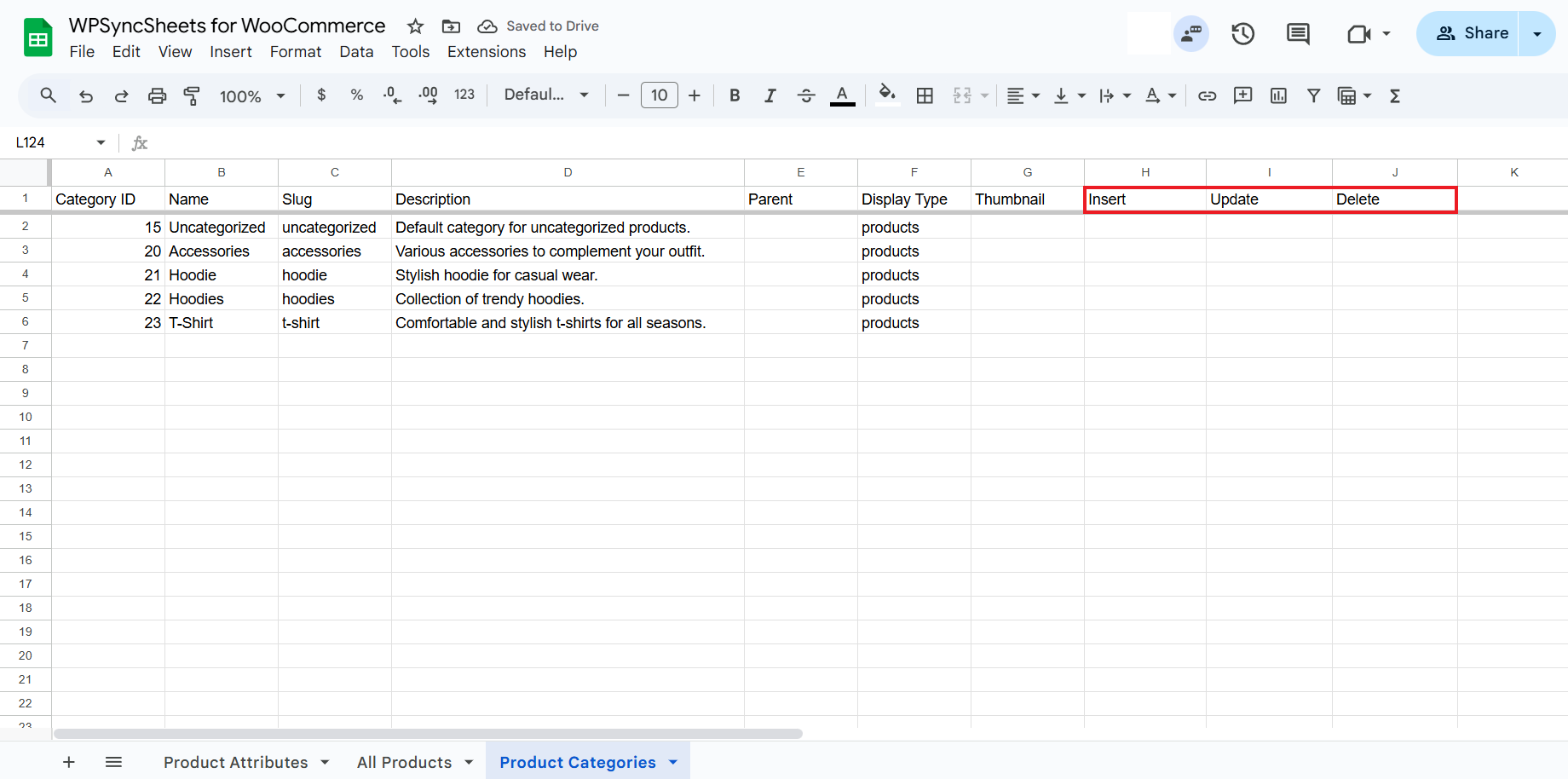The height and width of the screenshot is (779, 1568).
Task: Open text rotation dropdown
Action: [1161, 95]
